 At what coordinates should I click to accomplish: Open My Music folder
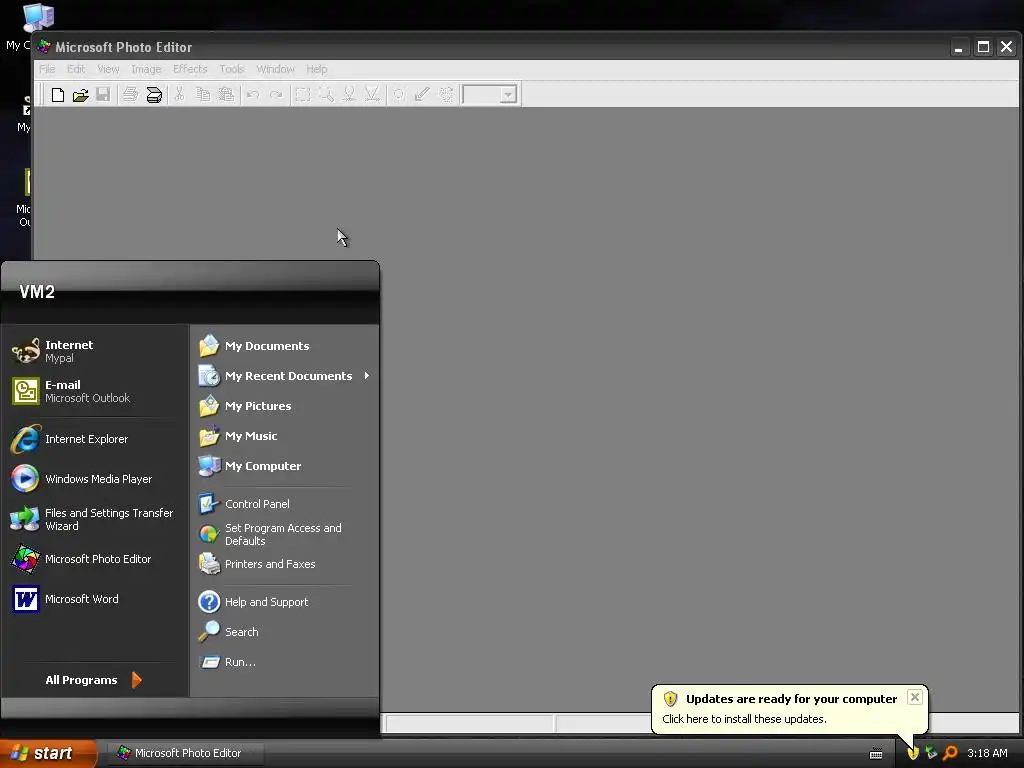pos(284,436)
